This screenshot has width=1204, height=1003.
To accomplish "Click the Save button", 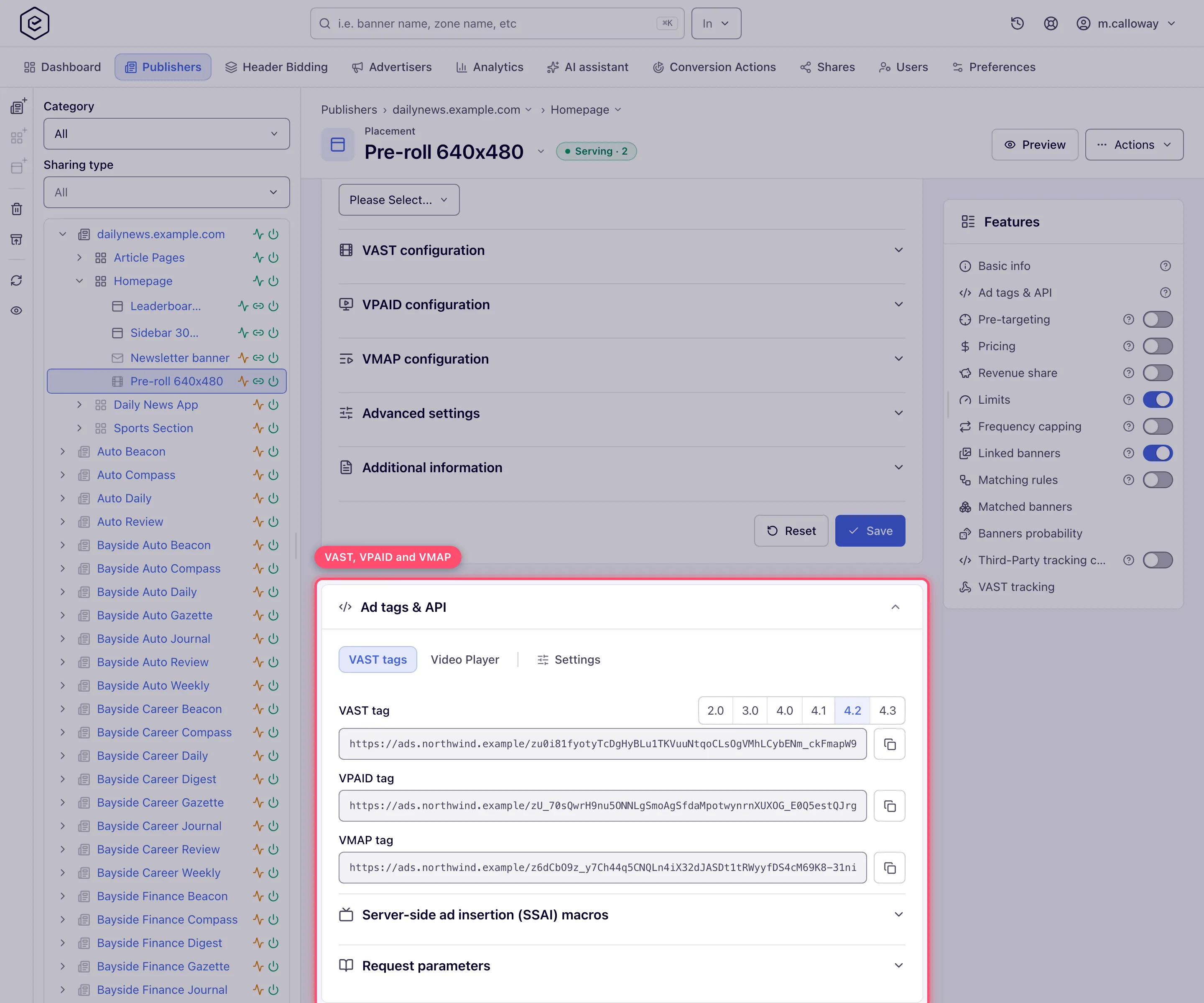I will click(x=870, y=531).
